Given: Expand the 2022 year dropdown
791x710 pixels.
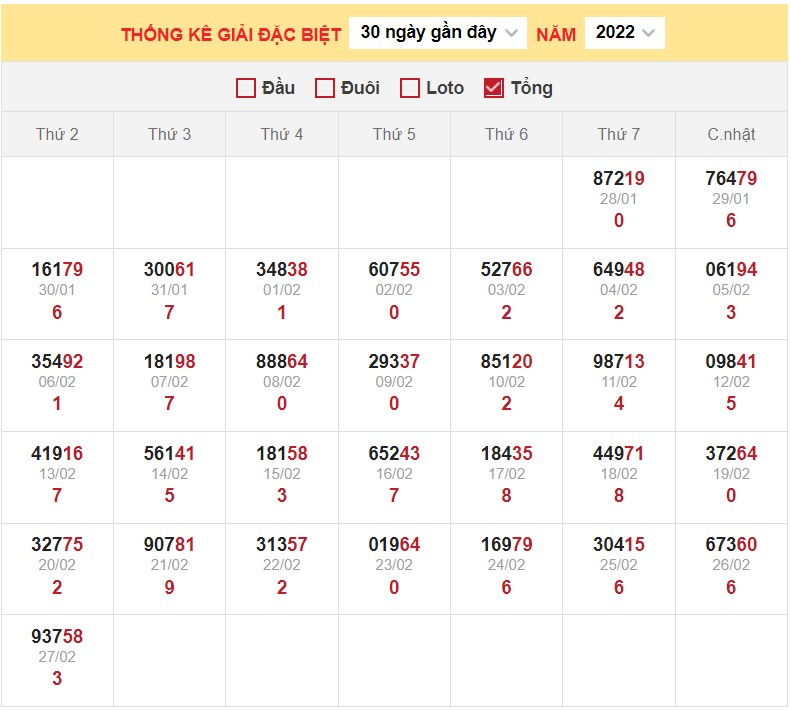Looking at the screenshot, I should 625,33.
